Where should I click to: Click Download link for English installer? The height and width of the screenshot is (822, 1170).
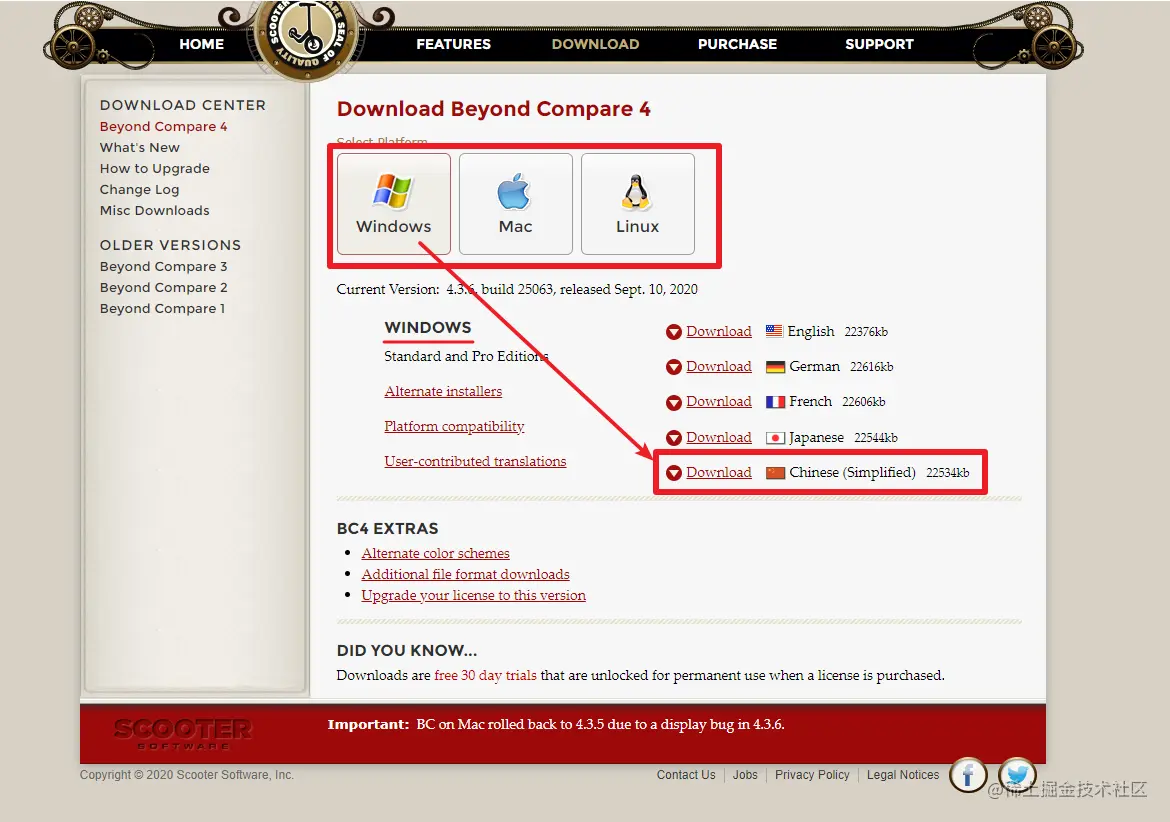[x=719, y=331]
